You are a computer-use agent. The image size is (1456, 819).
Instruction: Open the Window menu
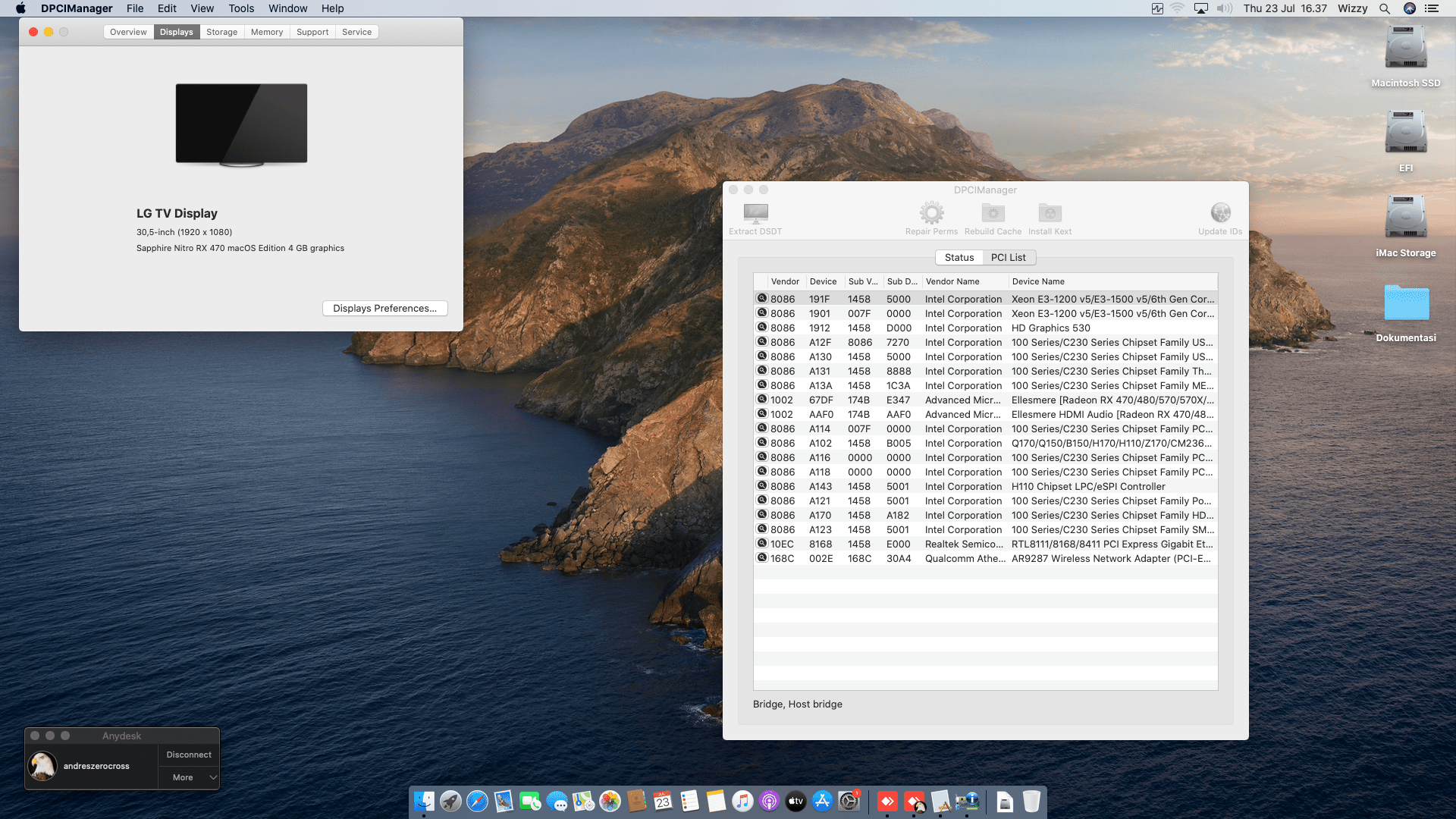click(287, 8)
